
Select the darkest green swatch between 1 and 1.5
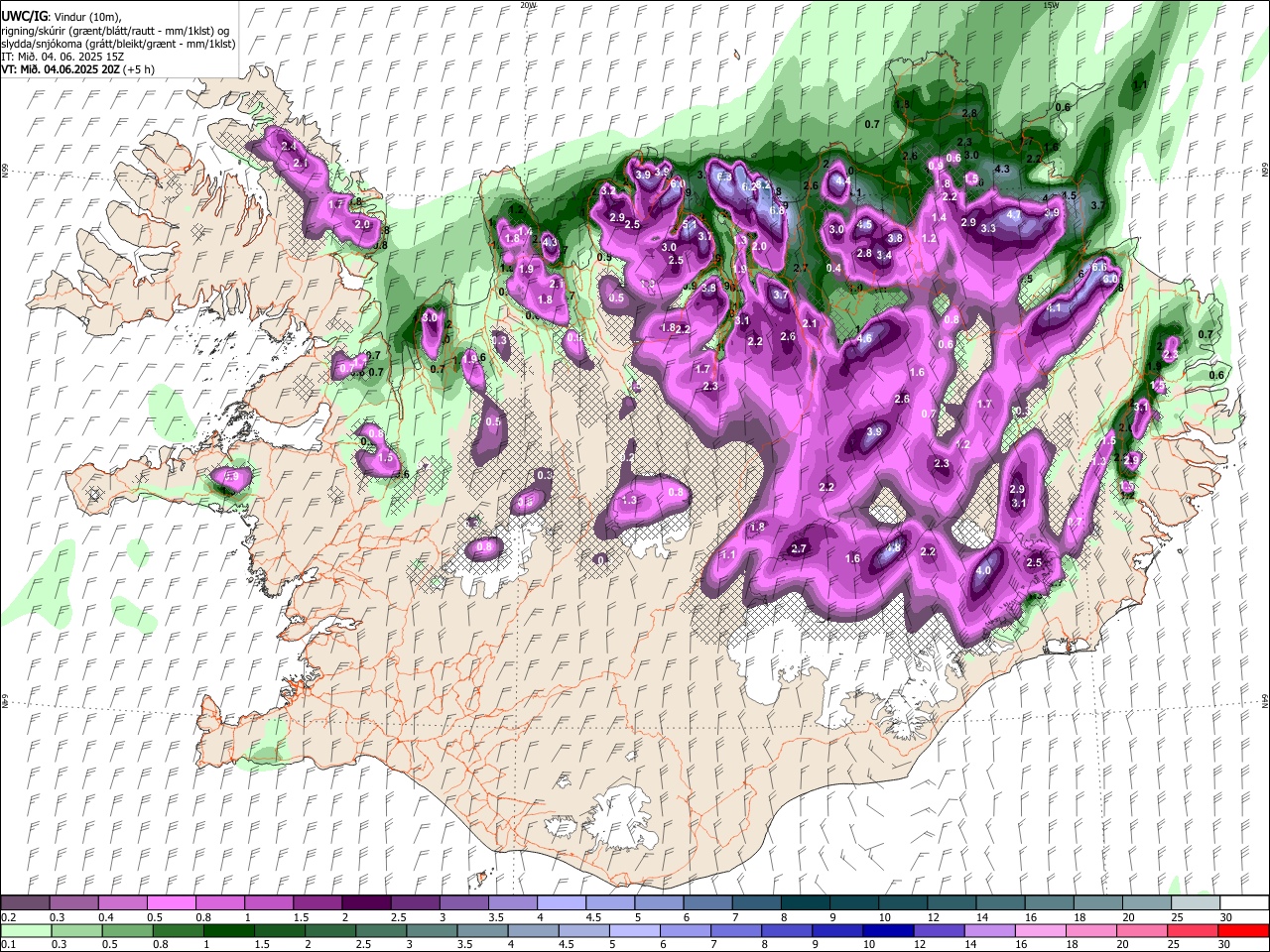(x=228, y=930)
